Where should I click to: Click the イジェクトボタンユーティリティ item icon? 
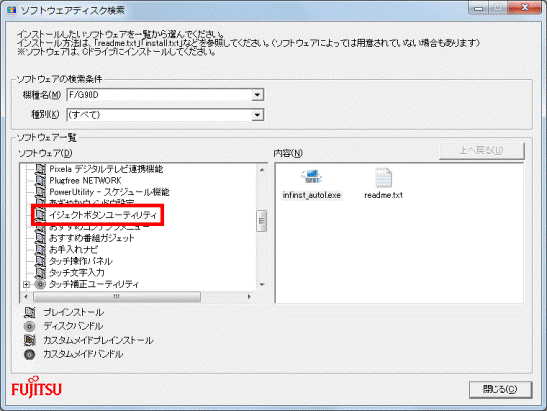pos(40,215)
